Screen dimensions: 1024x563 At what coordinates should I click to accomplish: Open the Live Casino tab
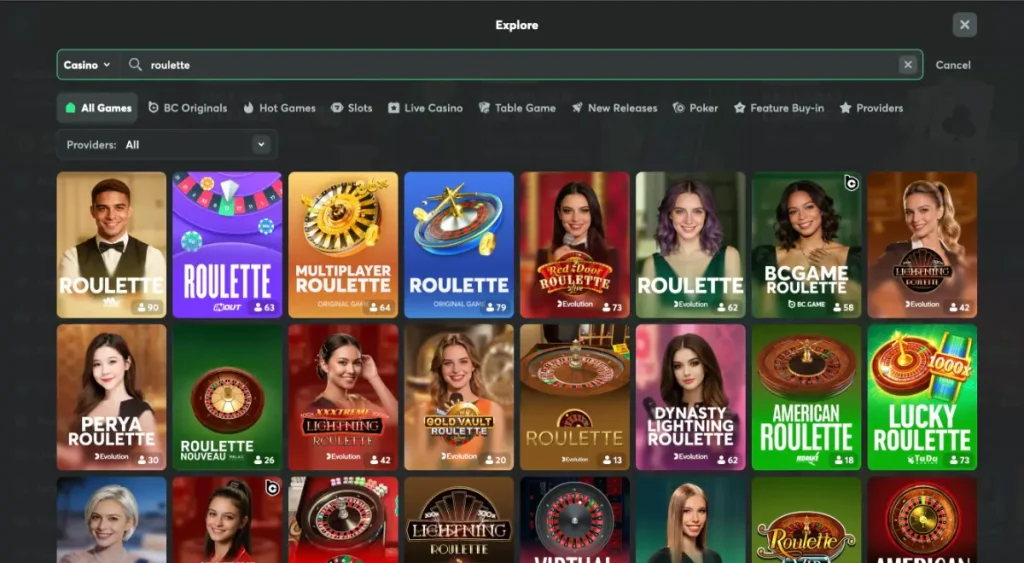425,108
